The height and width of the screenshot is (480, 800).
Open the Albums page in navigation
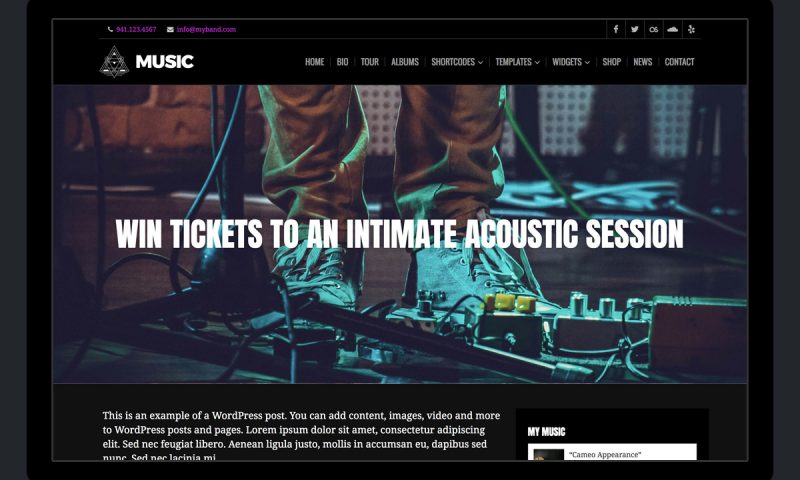point(405,62)
